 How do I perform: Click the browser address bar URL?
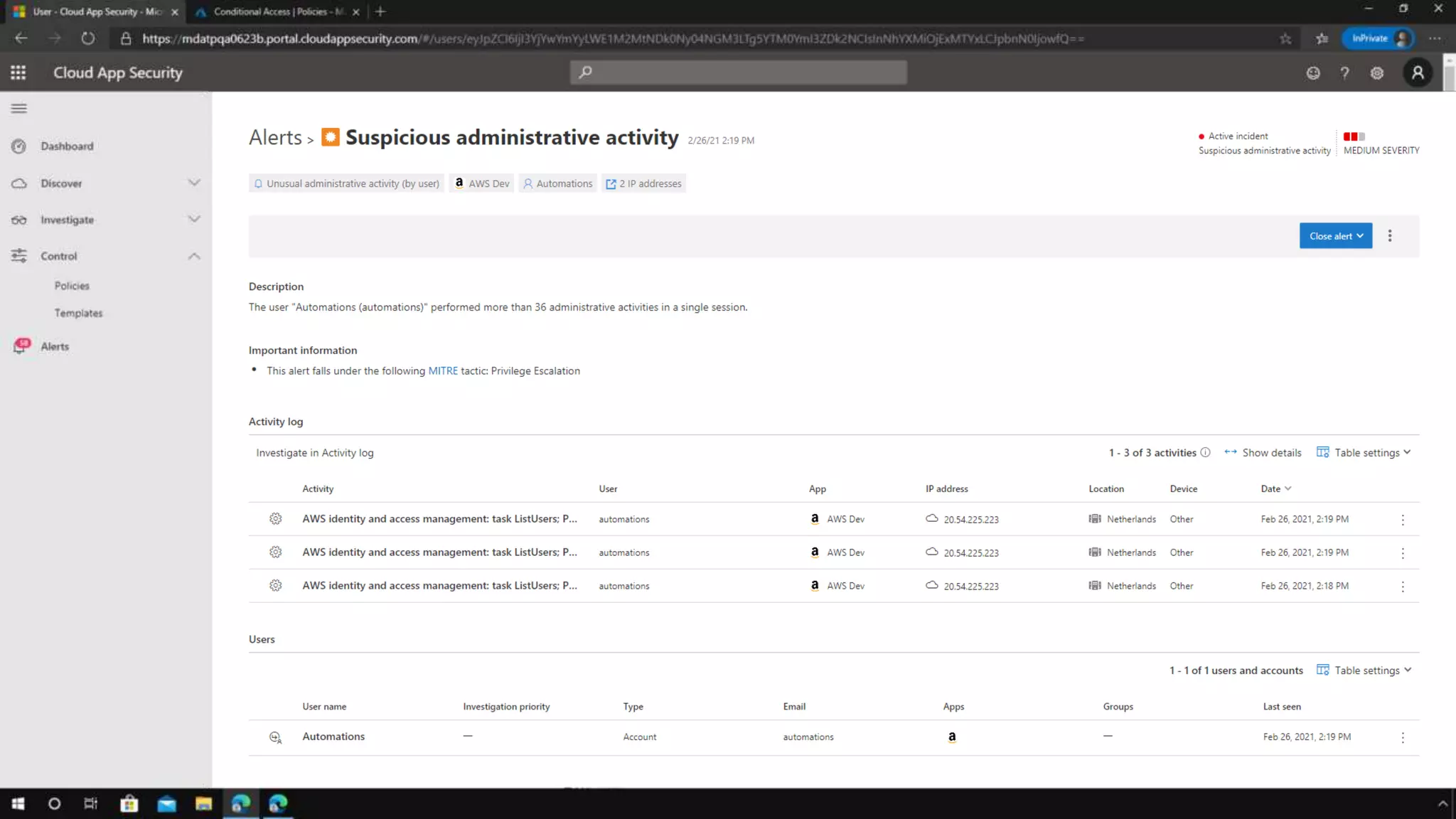point(613,38)
